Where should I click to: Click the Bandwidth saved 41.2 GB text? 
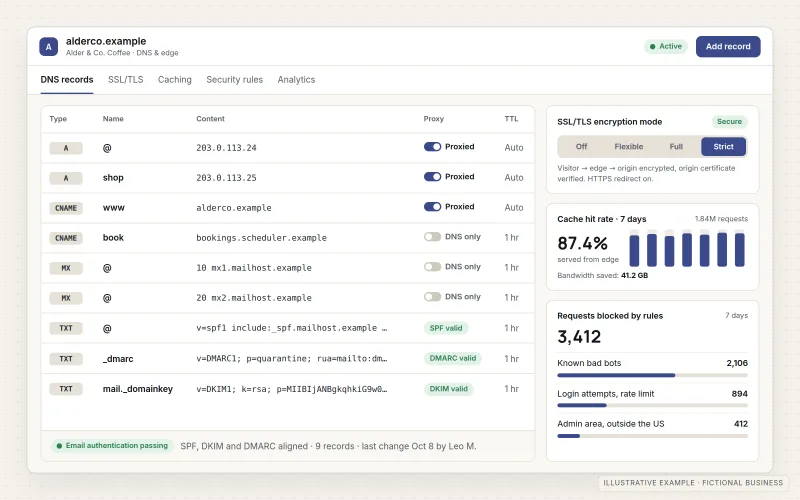click(603, 276)
